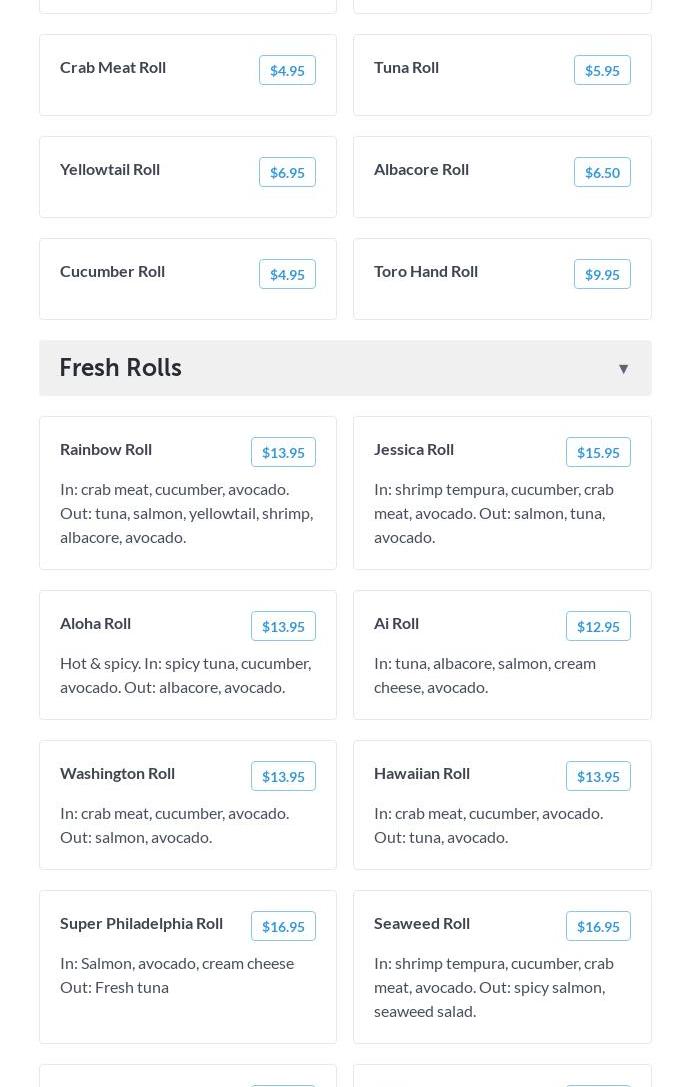
Task: Choose the Aloha Roll title
Action: point(96,623)
